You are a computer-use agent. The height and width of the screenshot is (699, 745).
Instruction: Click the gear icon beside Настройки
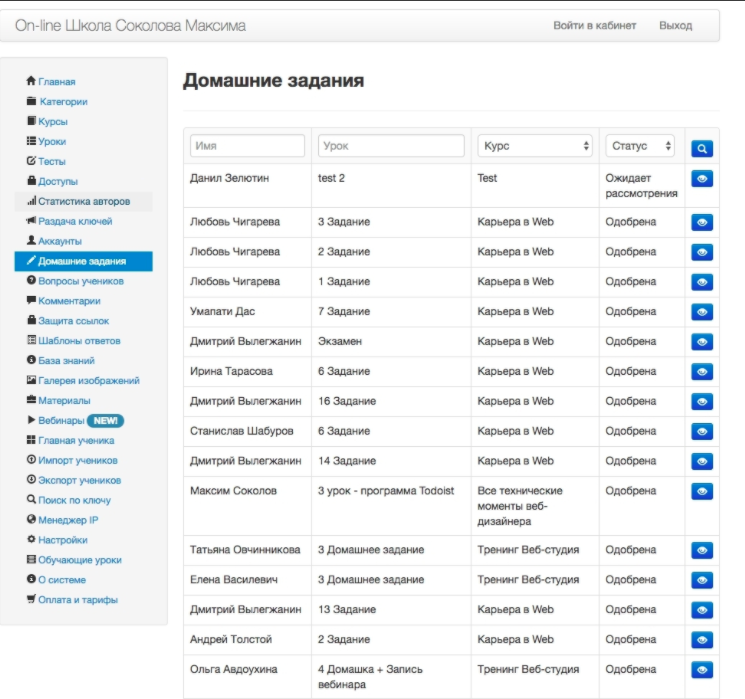point(31,539)
